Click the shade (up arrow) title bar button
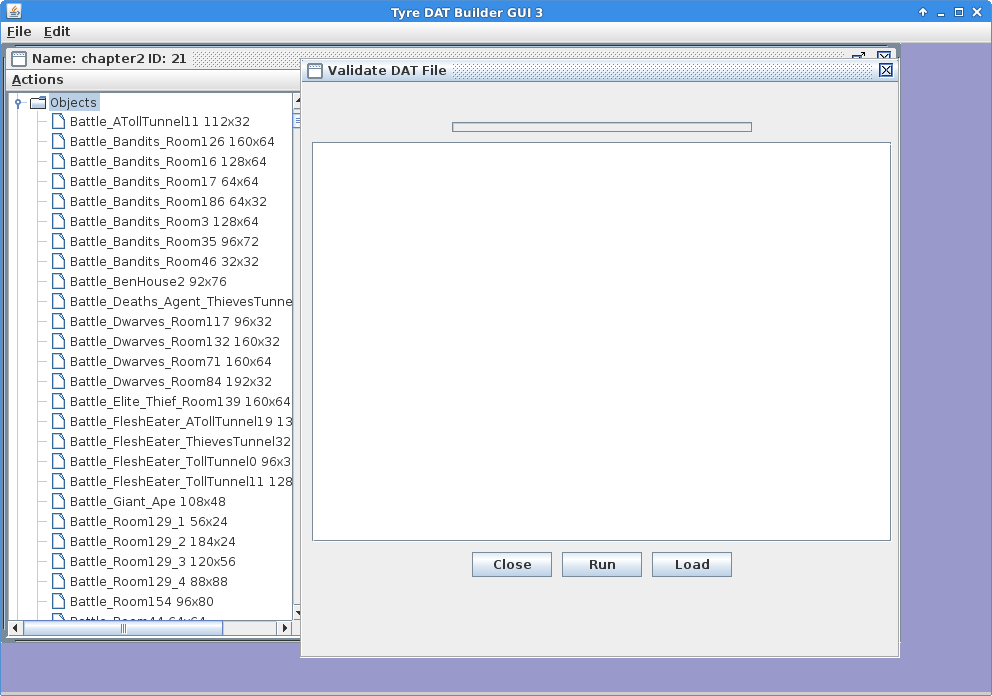Viewport: 992px width, 696px height. point(923,12)
